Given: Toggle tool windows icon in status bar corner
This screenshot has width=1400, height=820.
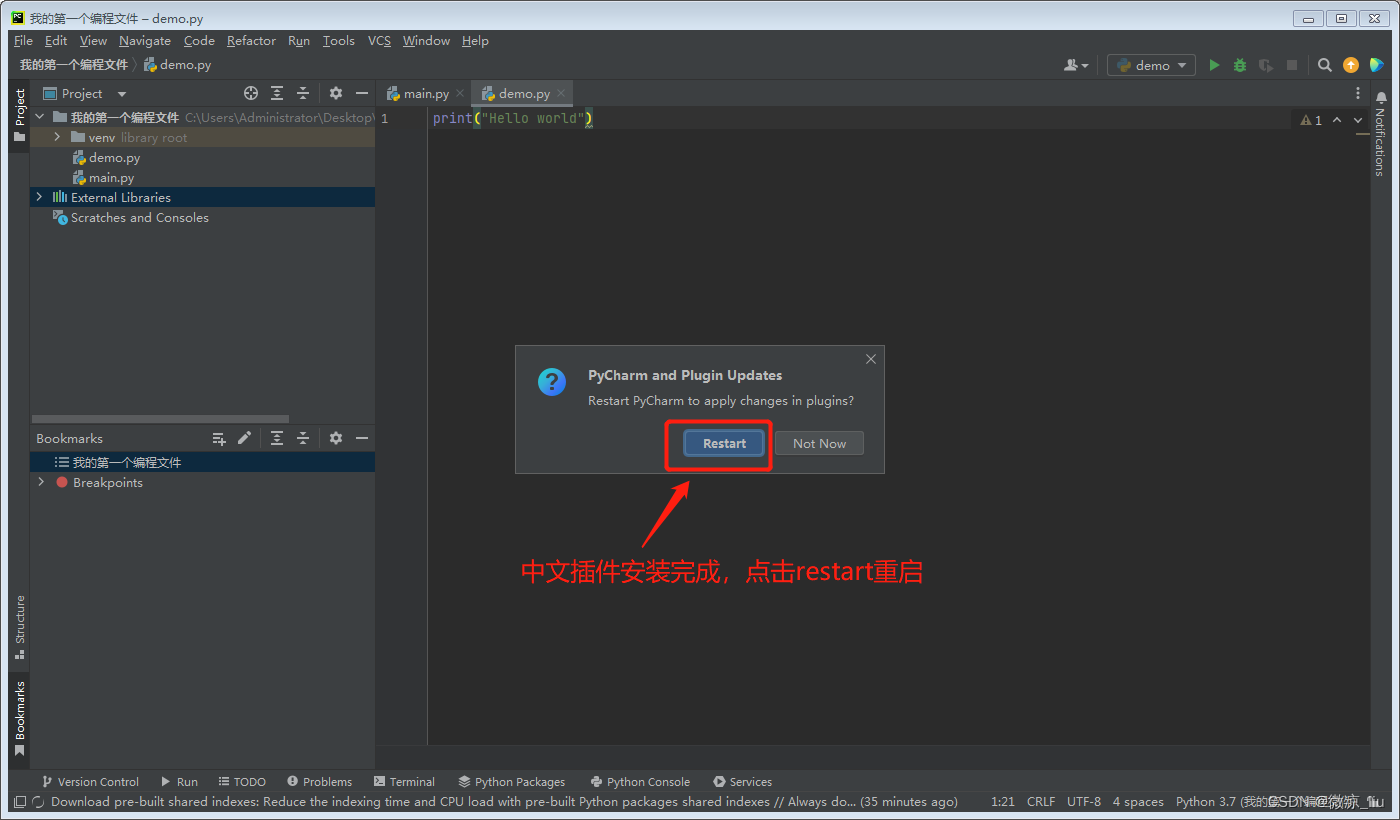Looking at the screenshot, I should coord(20,802).
